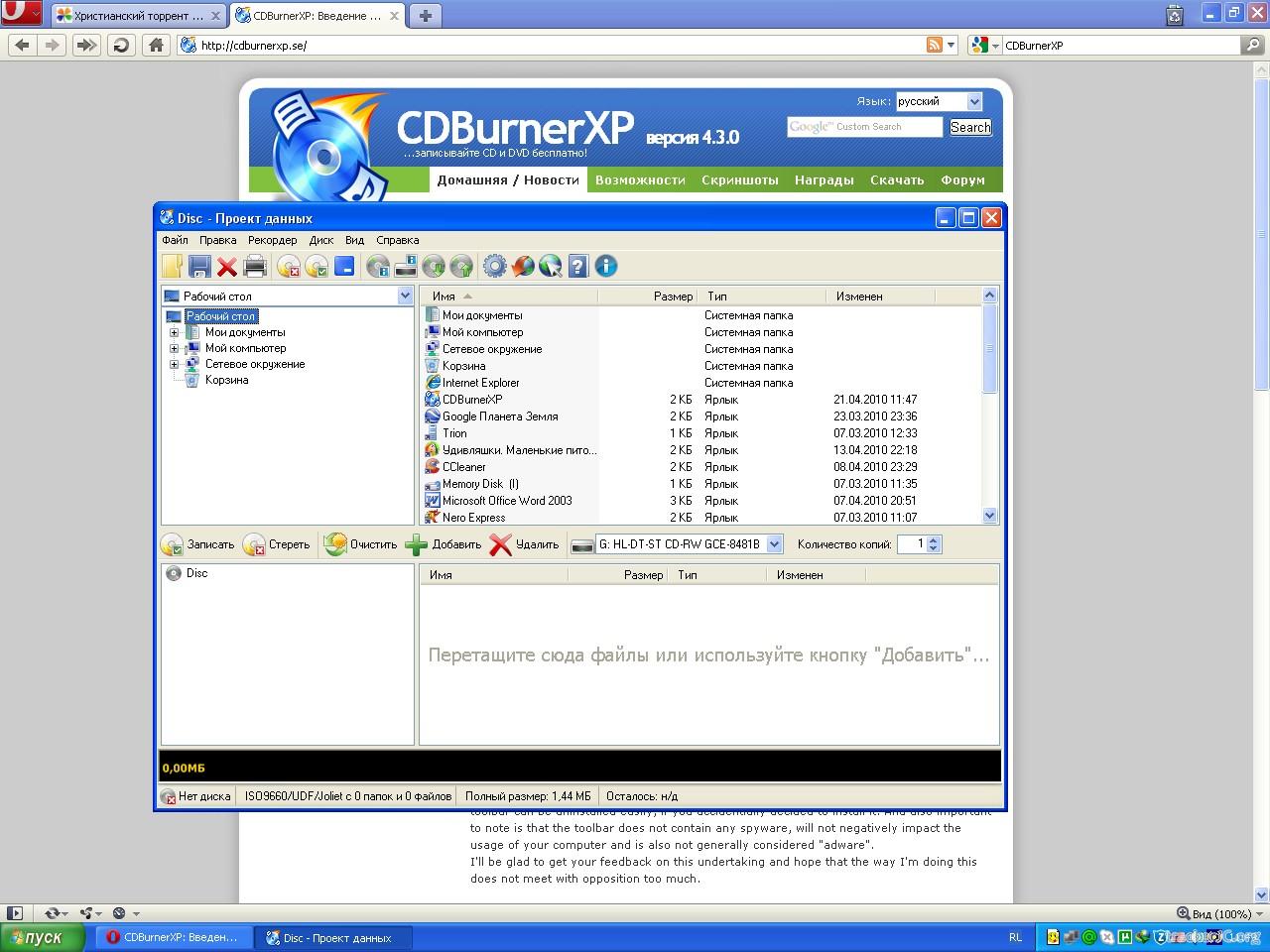Select Nero Express in the file list
This screenshot has width=1270, height=952.
click(x=473, y=518)
